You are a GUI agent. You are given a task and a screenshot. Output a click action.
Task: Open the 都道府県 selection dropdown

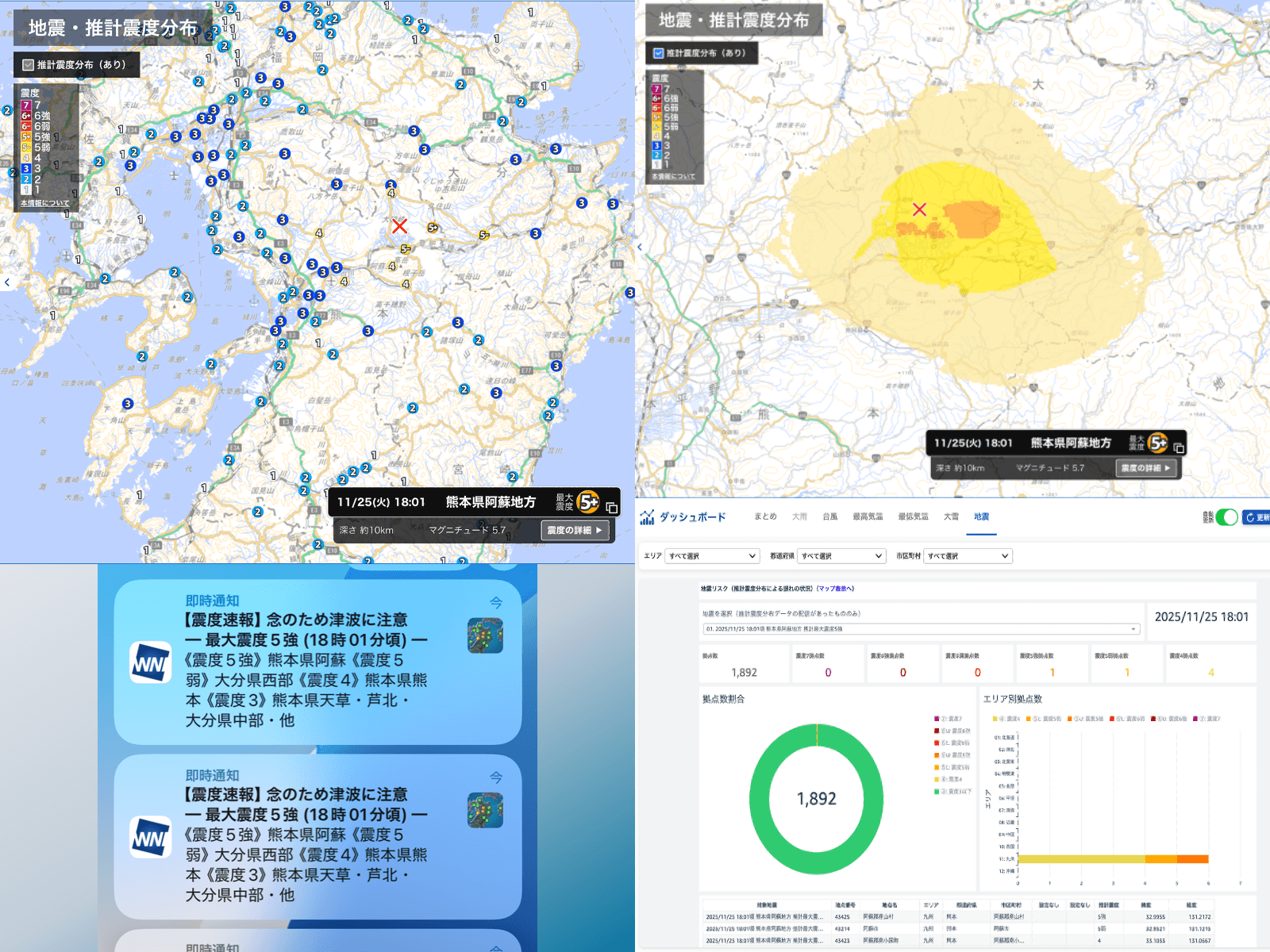pyautogui.click(x=841, y=555)
